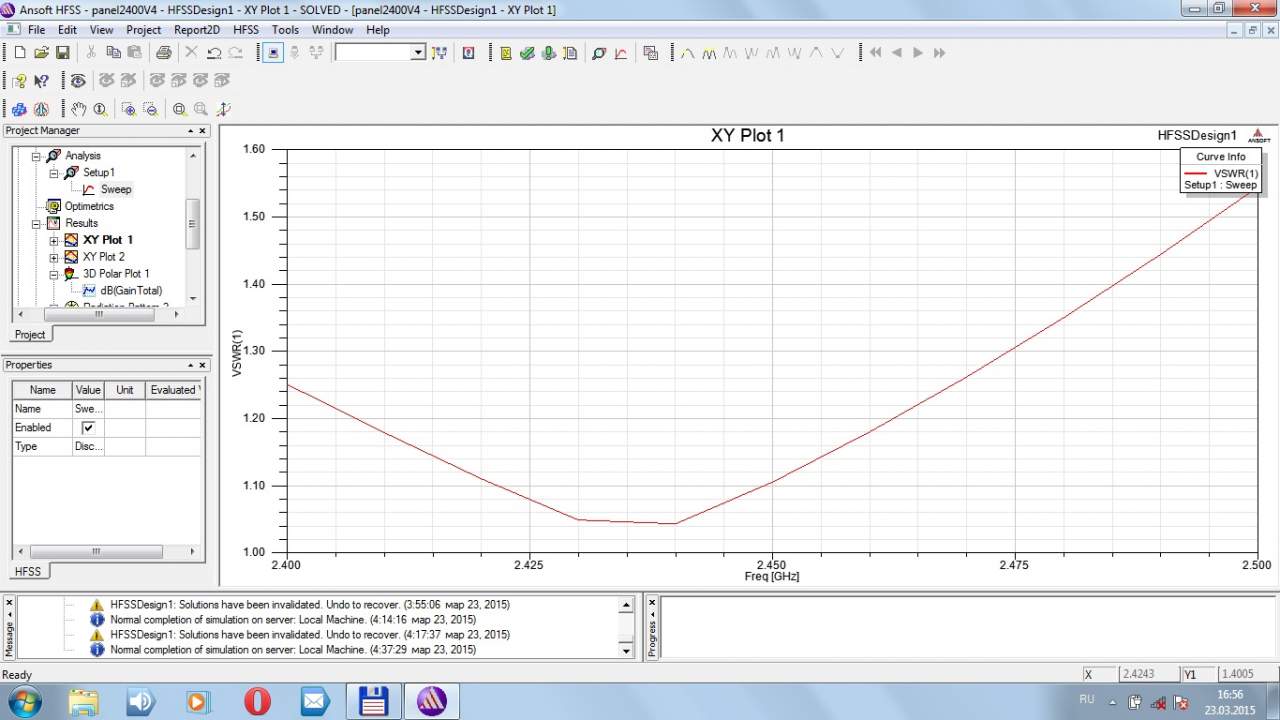Click the Project Manager vertical scrollbar
This screenshot has width=1280, height=720.
tap(193, 222)
